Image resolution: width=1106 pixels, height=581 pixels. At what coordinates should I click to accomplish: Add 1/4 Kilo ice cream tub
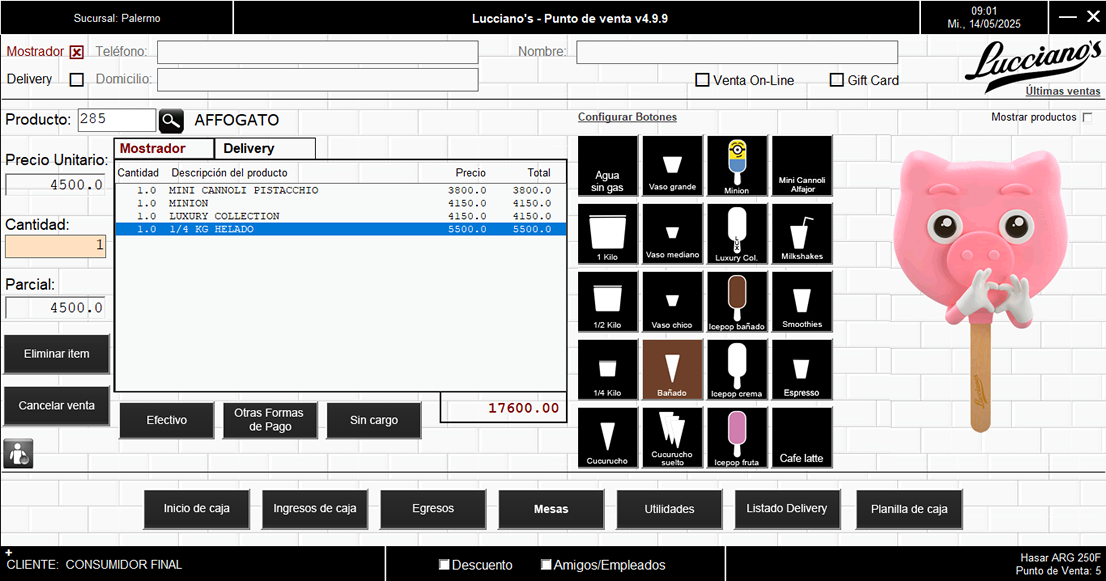pos(607,369)
